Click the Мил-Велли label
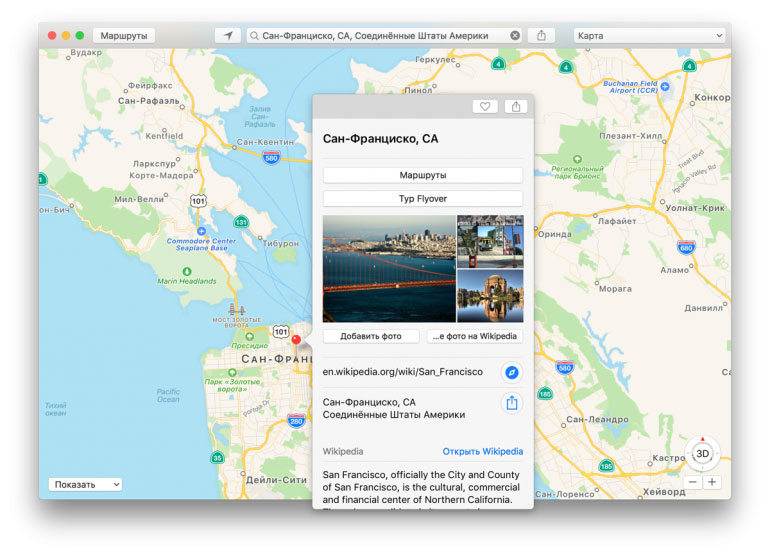Image resolution: width=770 pixels, height=555 pixels. pos(139,199)
